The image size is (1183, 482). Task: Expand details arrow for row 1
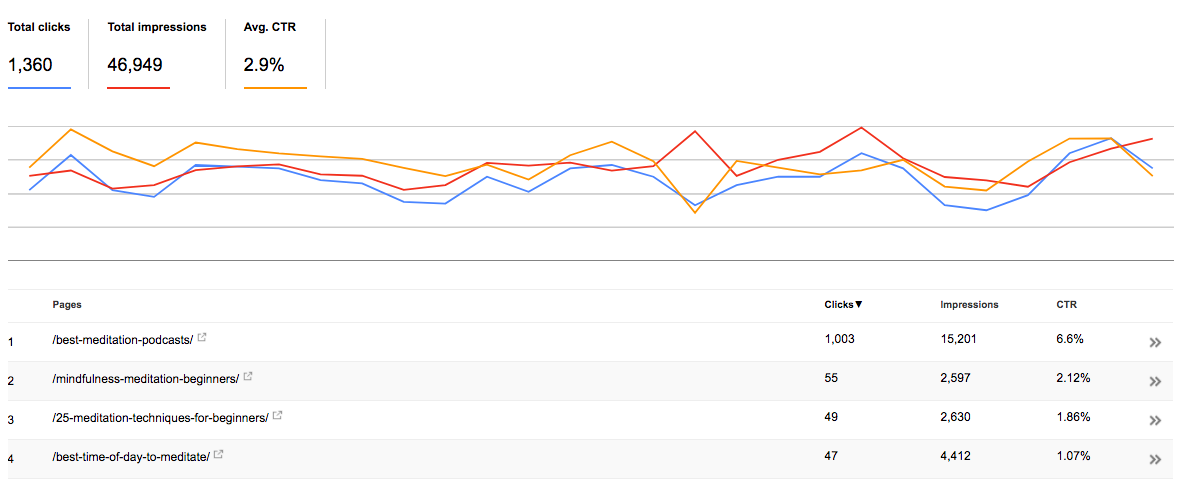click(1155, 342)
